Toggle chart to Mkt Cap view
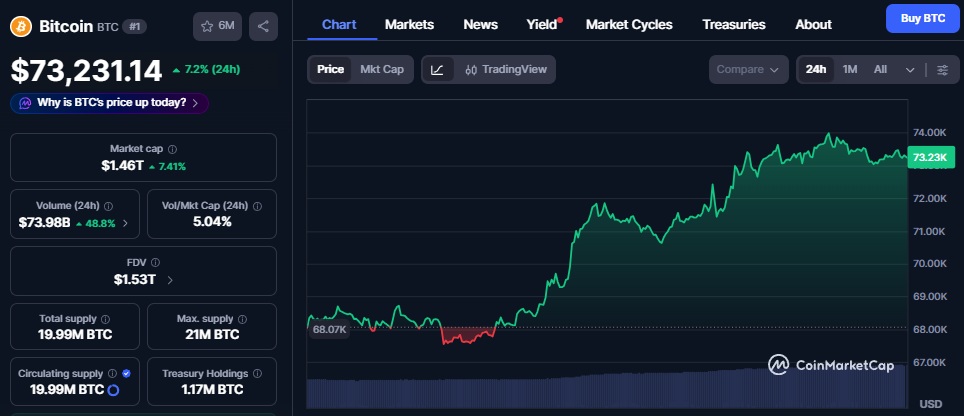The image size is (964, 416). (x=382, y=69)
